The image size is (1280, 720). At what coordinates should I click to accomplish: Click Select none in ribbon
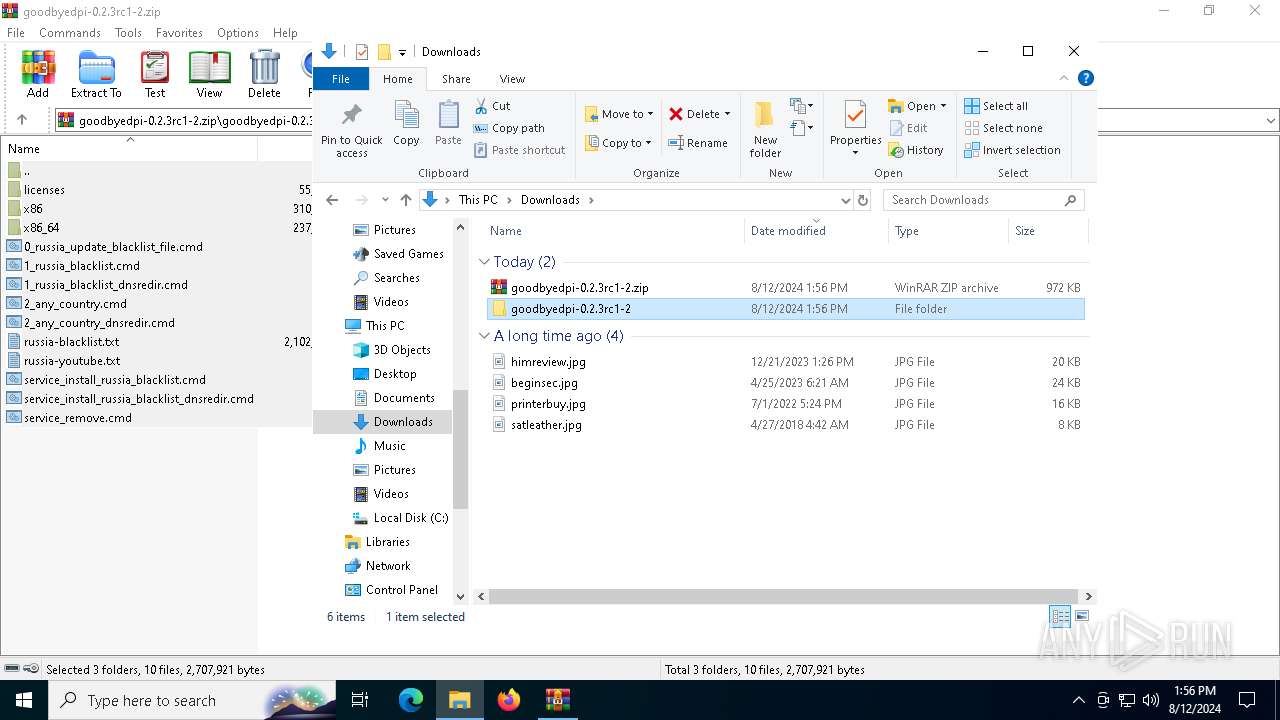point(1003,128)
